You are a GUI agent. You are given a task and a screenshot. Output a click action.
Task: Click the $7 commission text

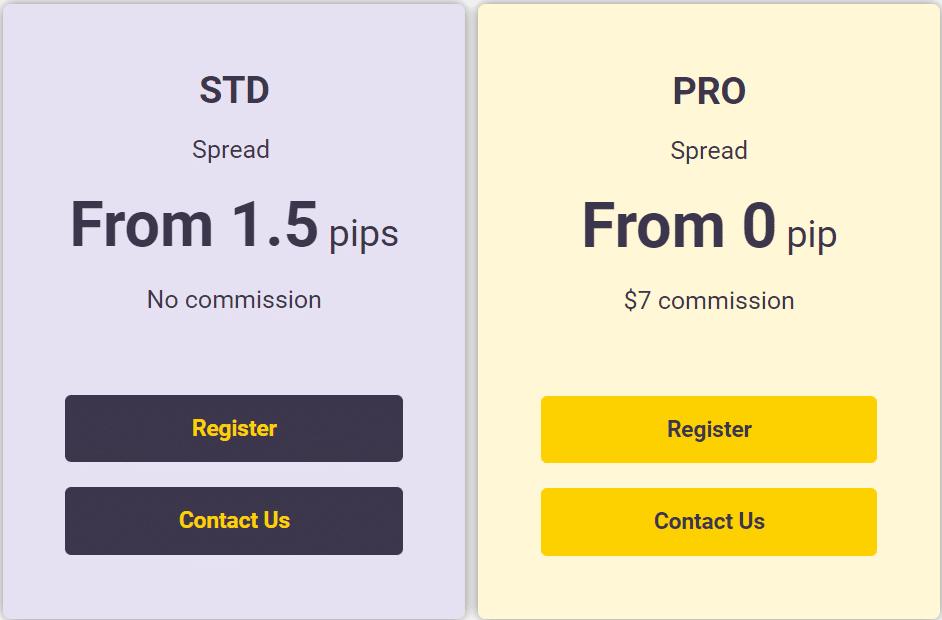pyautogui.click(x=709, y=301)
